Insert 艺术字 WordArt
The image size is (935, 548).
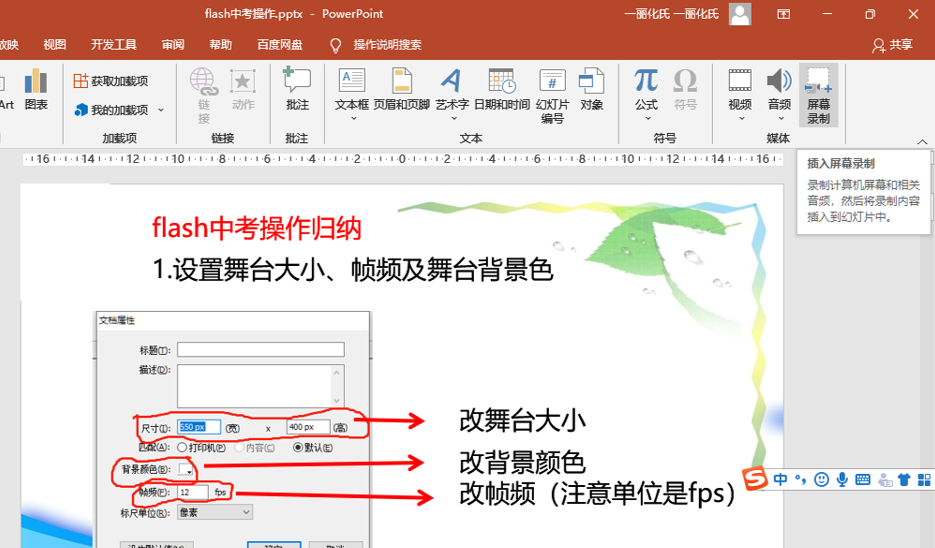pyautogui.click(x=452, y=88)
